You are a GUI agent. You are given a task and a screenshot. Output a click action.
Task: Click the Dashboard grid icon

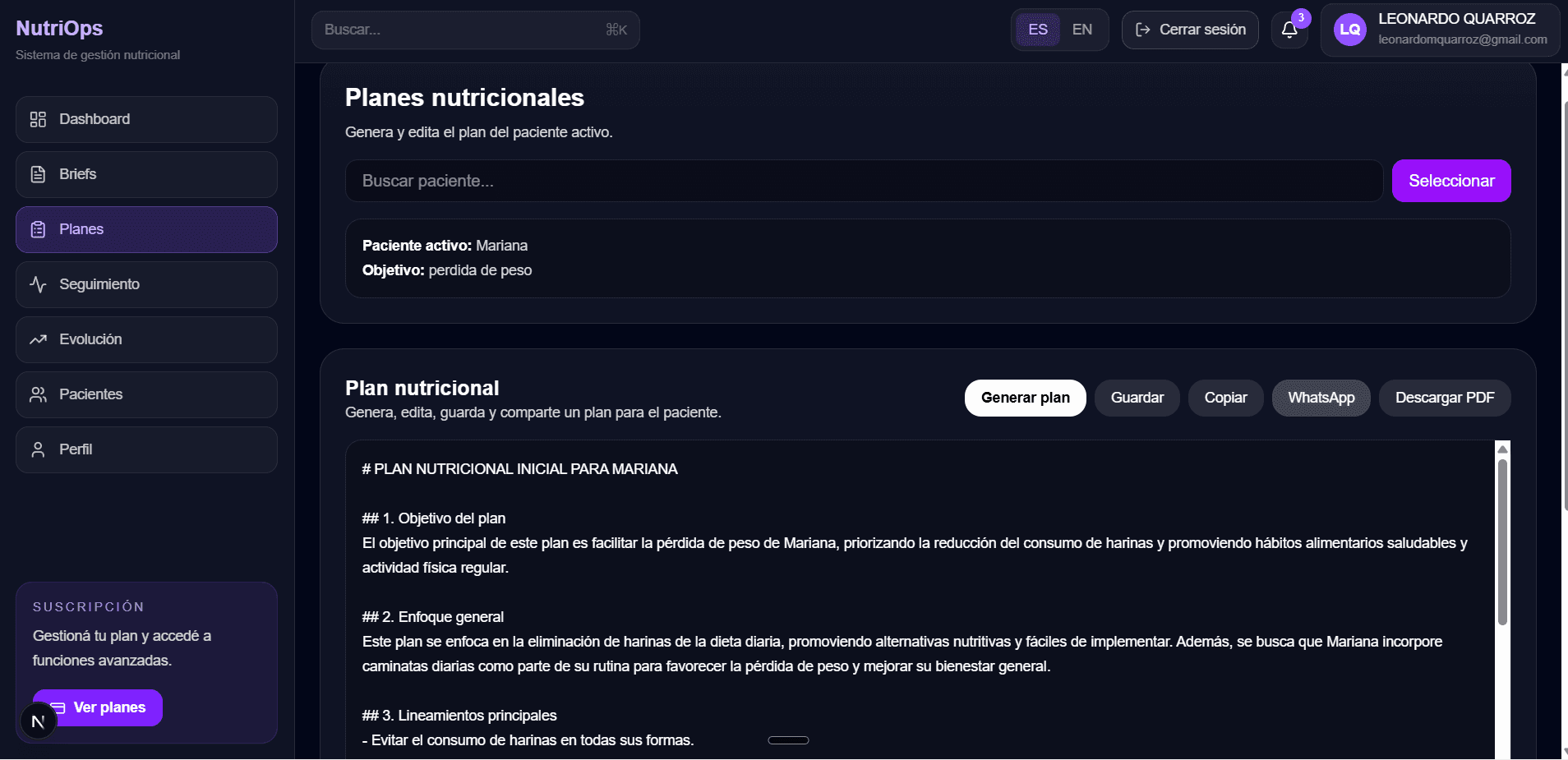[x=38, y=119]
